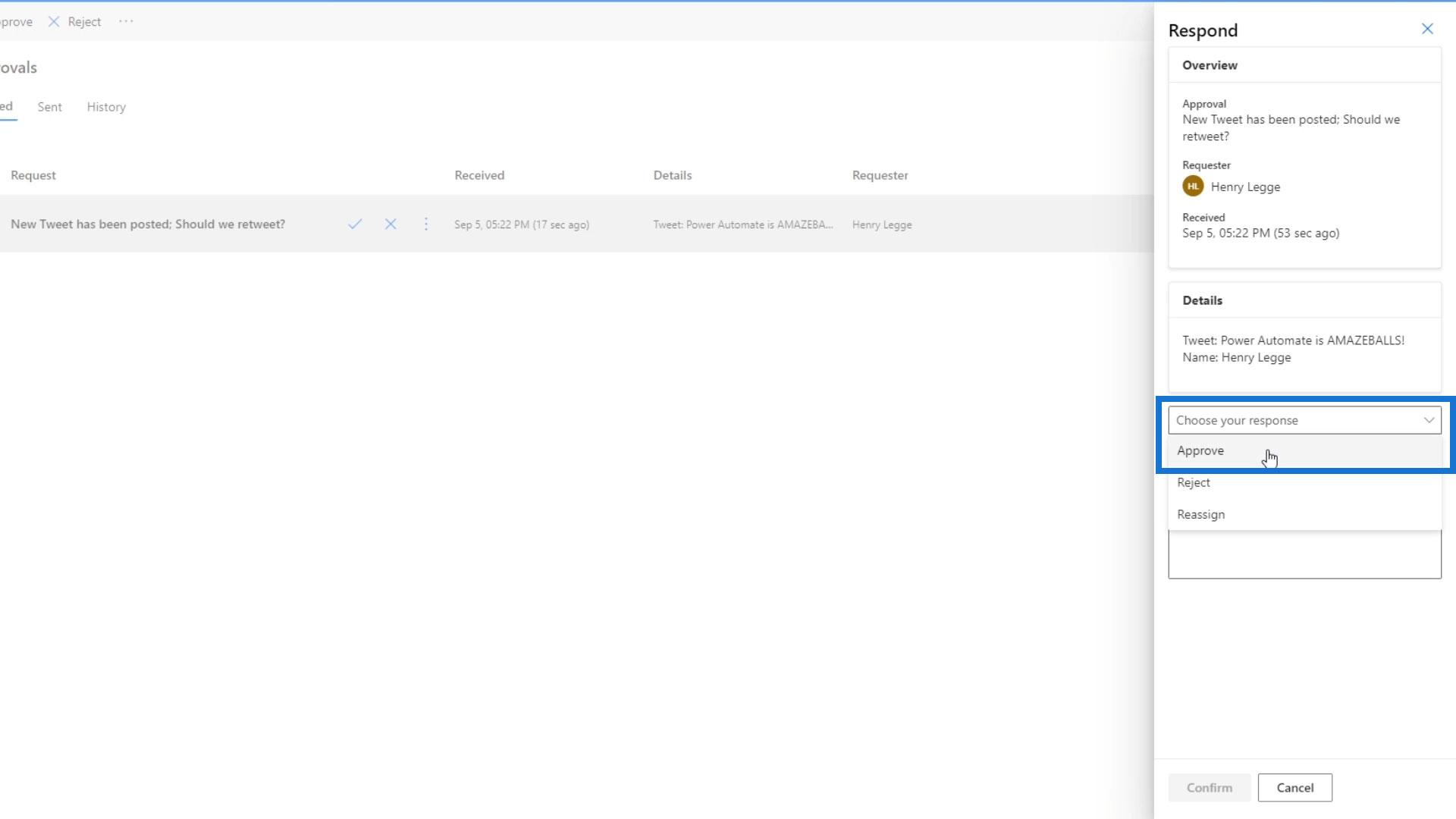Click the HL avatar of Henry Legge
1456x819 pixels.
point(1193,187)
